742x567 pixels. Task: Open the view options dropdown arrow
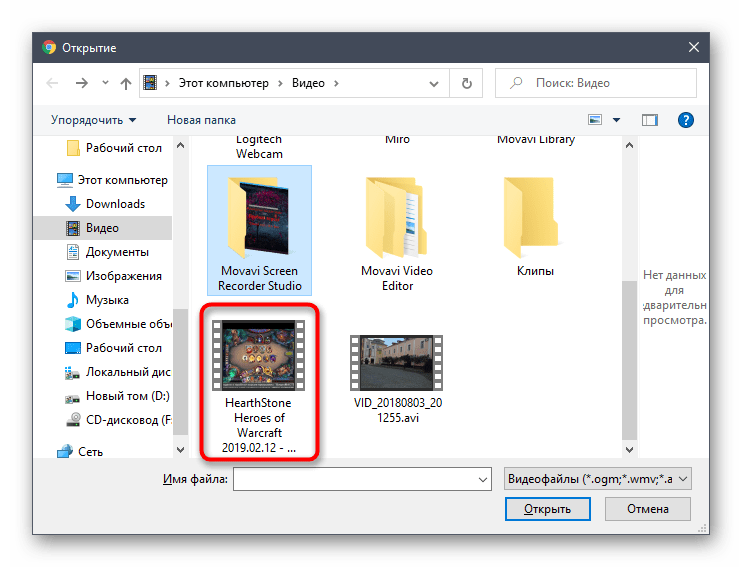point(616,120)
